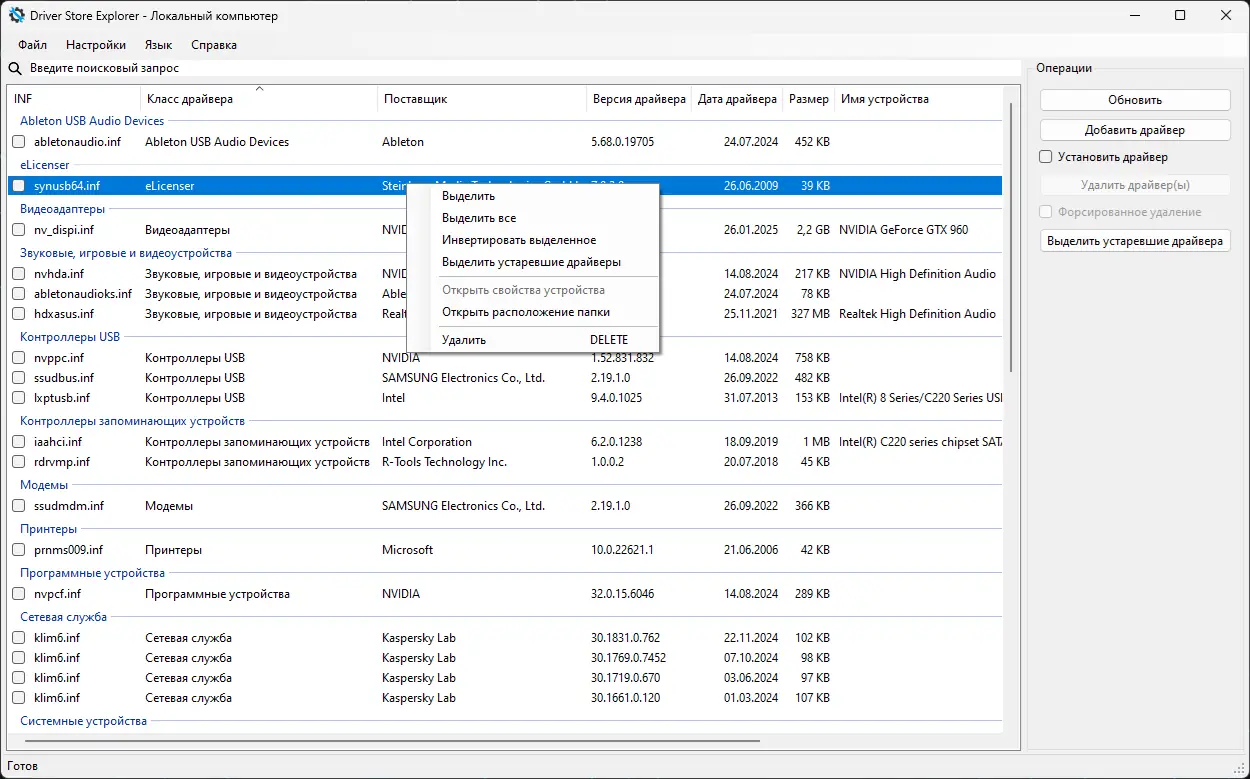Collapse the Контроллеры USB group header
Image resolution: width=1250 pixels, height=779 pixels.
point(70,337)
